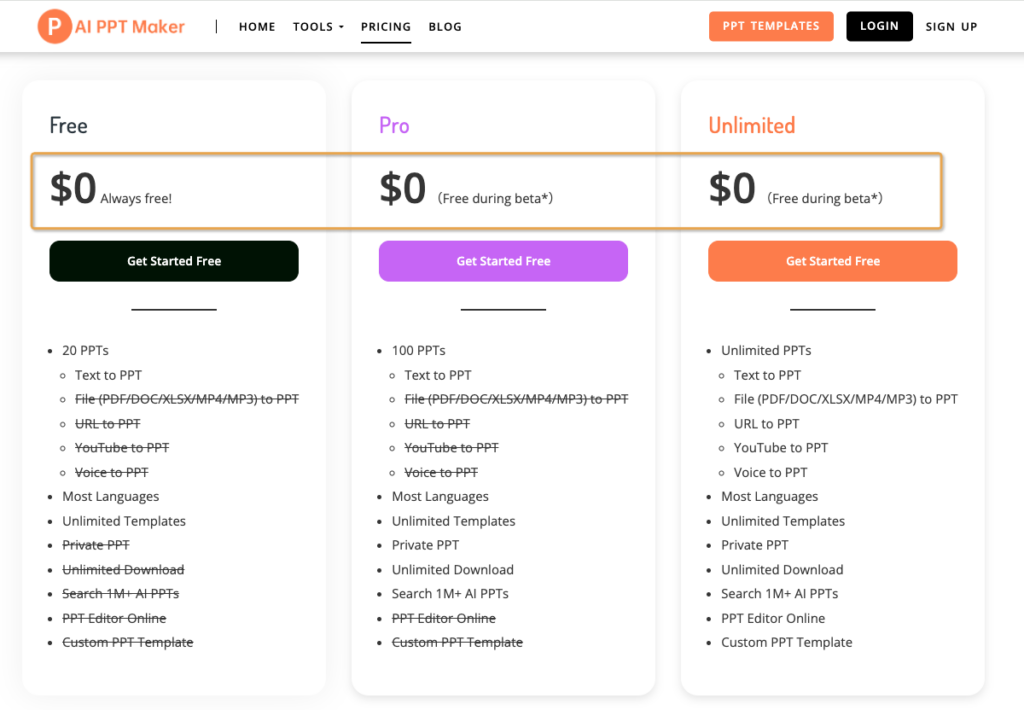The image size is (1024, 710).
Task: Select the Pro plan heading
Action: [x=394, y=126]
